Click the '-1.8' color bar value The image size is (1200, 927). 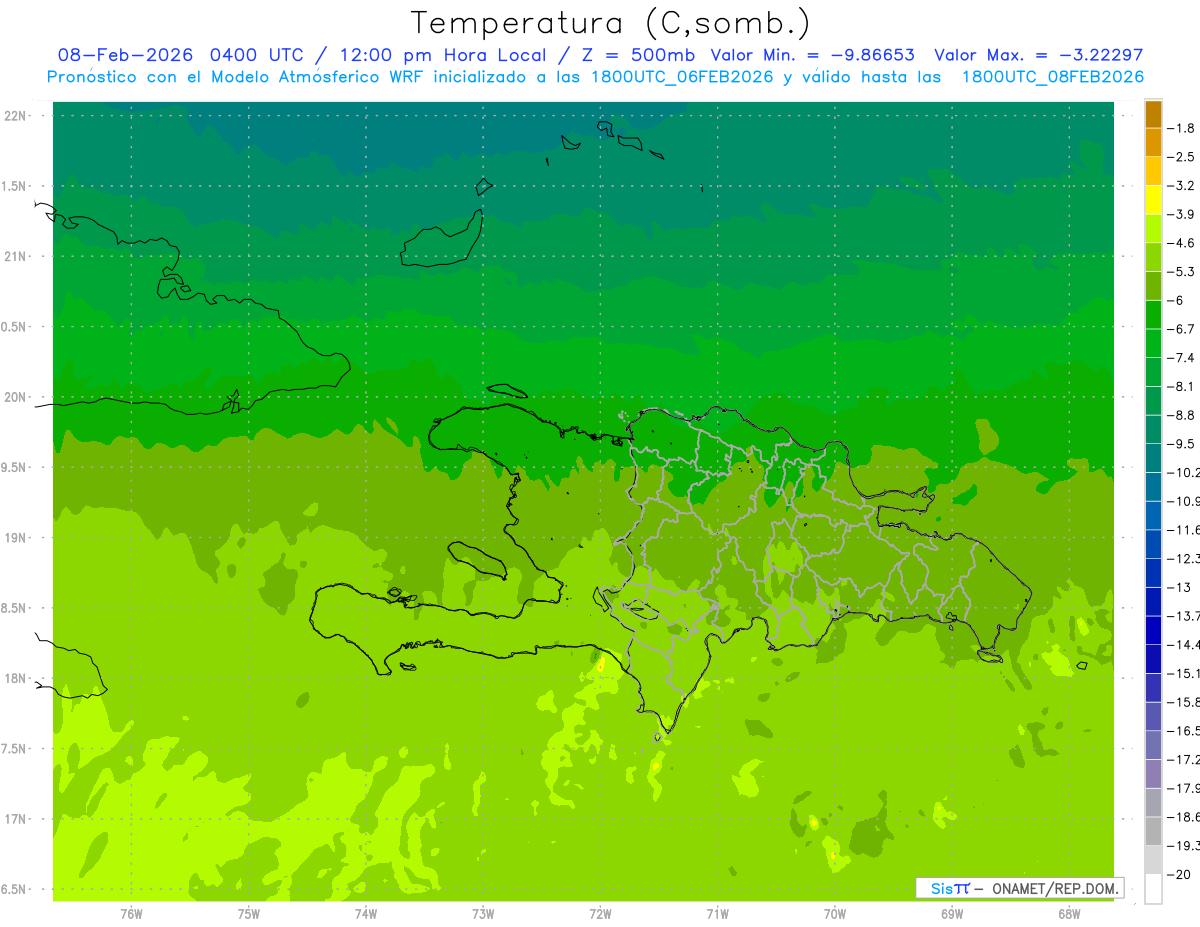(x=1182, y=128)
